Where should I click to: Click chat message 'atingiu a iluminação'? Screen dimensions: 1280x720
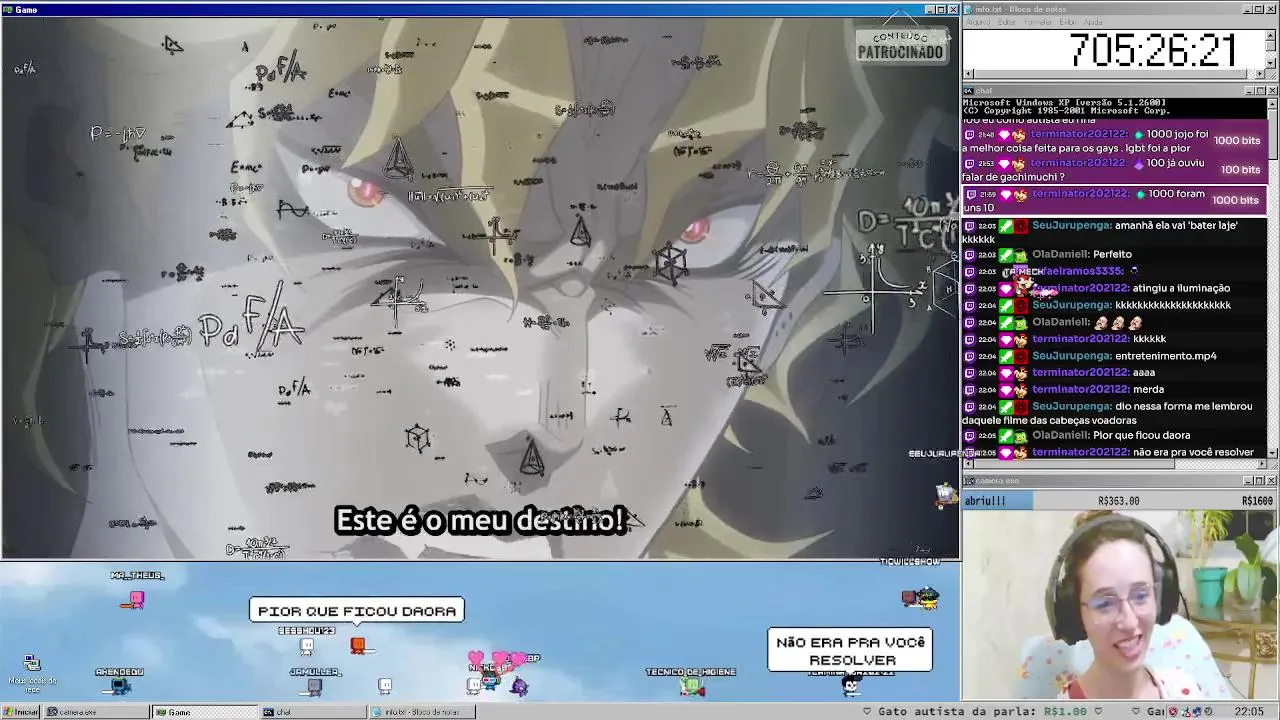click(1181, 288)
